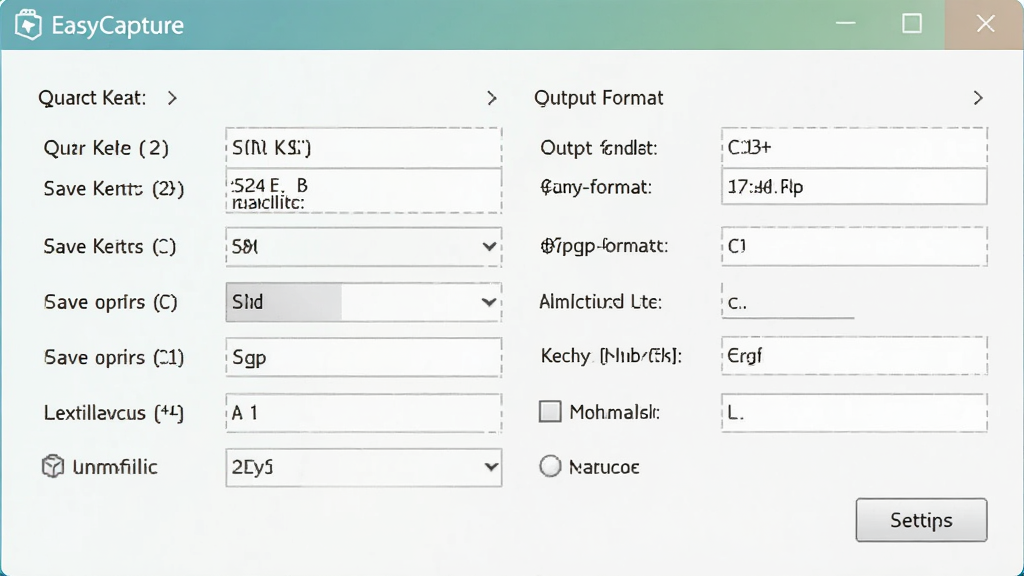
Task: Click the Almlctiud Lte field
Action: tap(788, 301)
